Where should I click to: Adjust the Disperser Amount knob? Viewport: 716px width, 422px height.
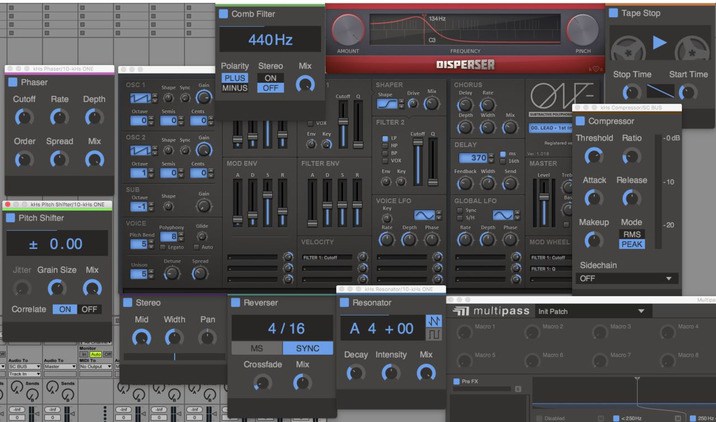coord(348,30)
